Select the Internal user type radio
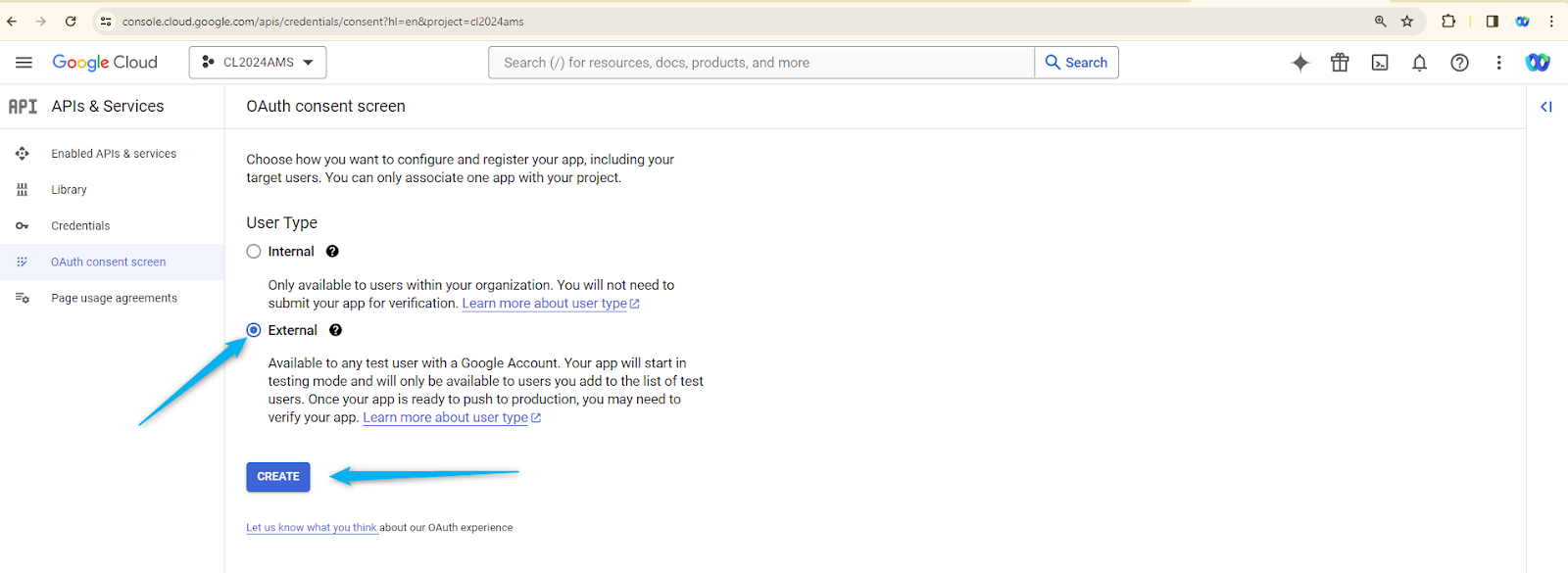The width and height of the screenshot is (1568, 573). click(x=254, y=252)
